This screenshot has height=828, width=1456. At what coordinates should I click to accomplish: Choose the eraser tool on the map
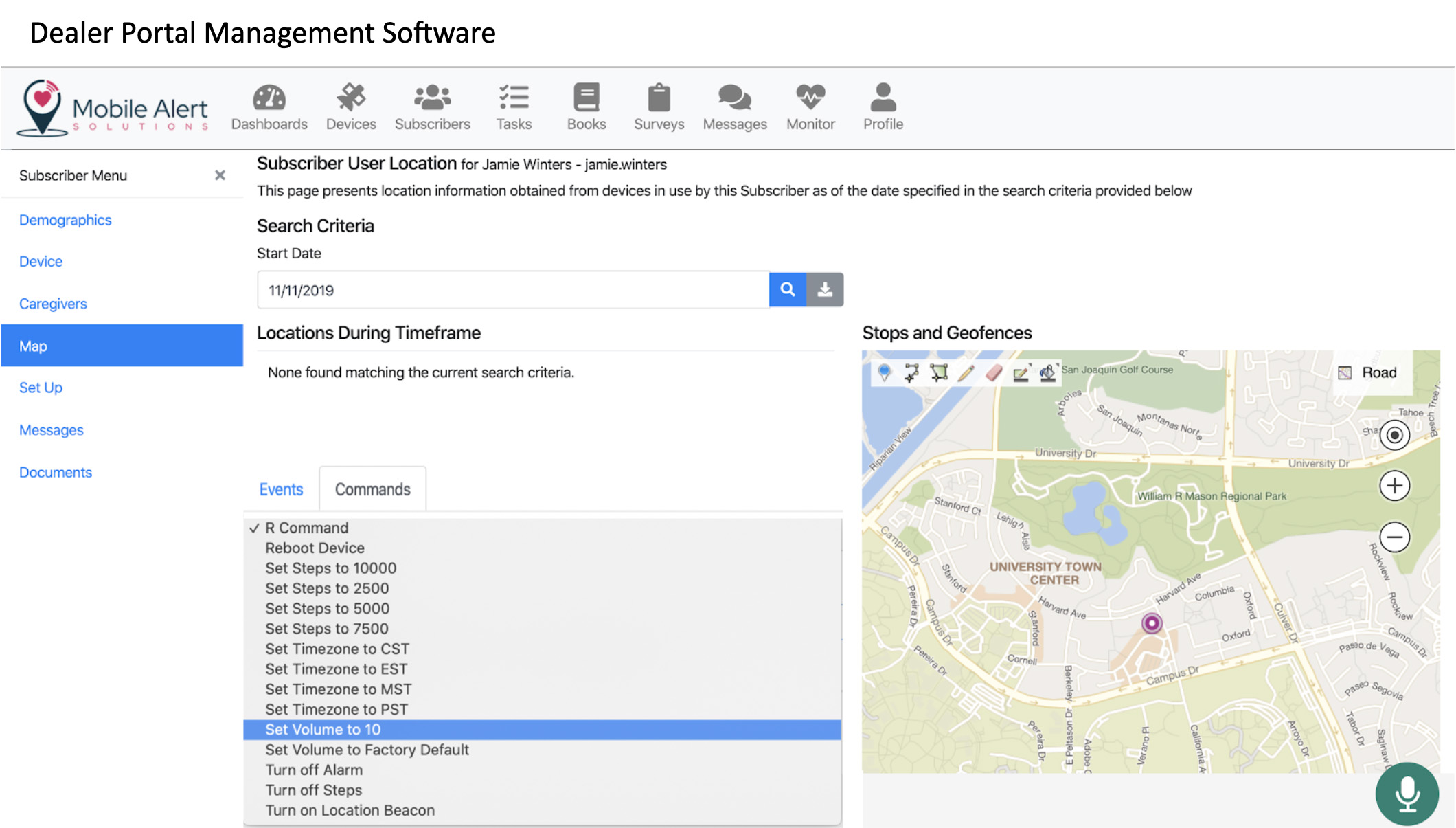pyautogui.click(x=993, y=372)
